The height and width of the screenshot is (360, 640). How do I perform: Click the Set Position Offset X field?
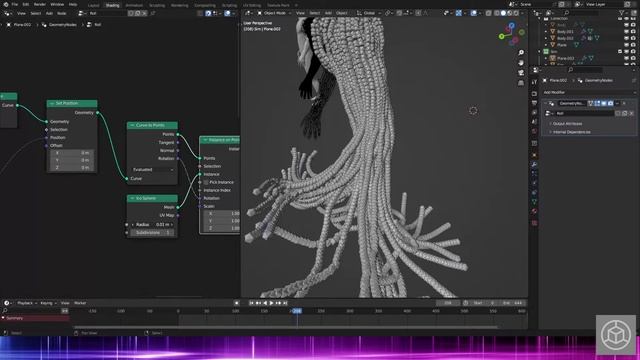click(72, 153)
